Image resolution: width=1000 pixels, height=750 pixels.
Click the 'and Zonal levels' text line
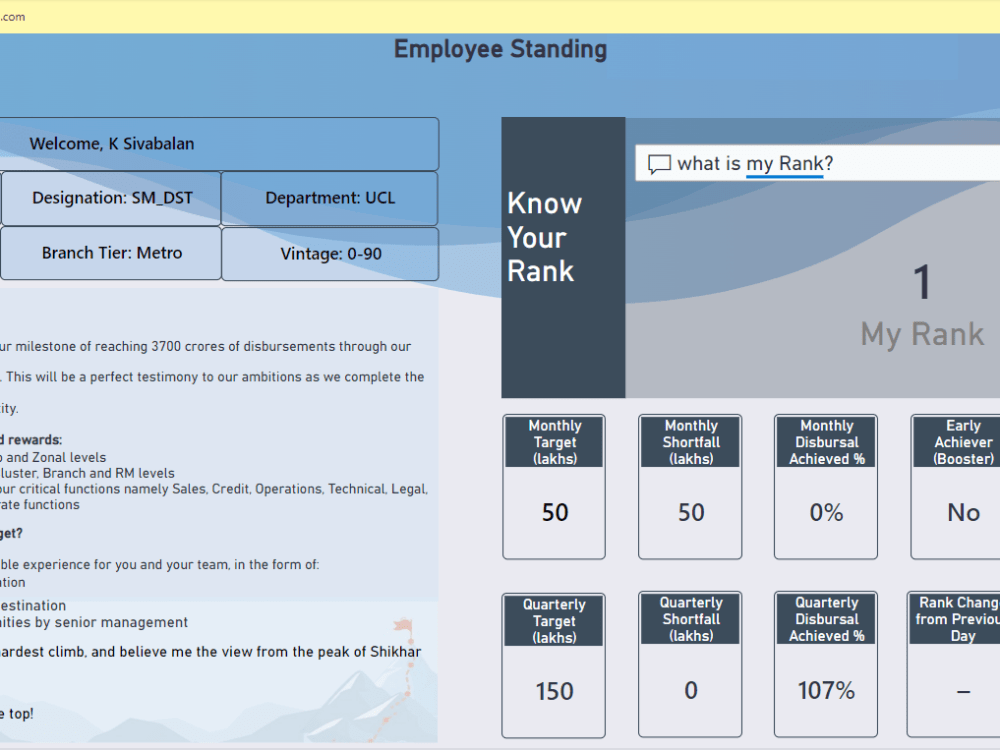tap(53, 457)
